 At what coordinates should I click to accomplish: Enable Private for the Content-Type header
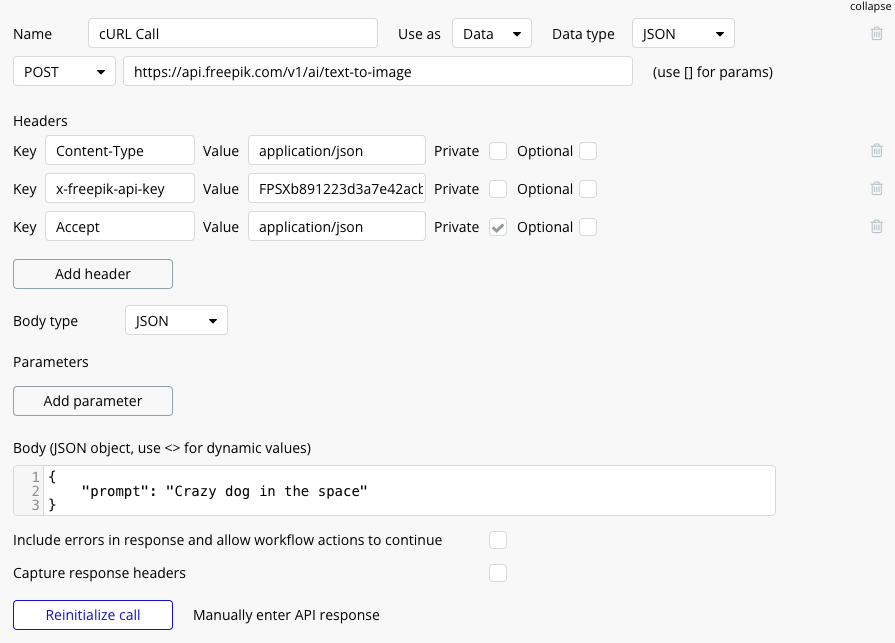pos(497,150)
